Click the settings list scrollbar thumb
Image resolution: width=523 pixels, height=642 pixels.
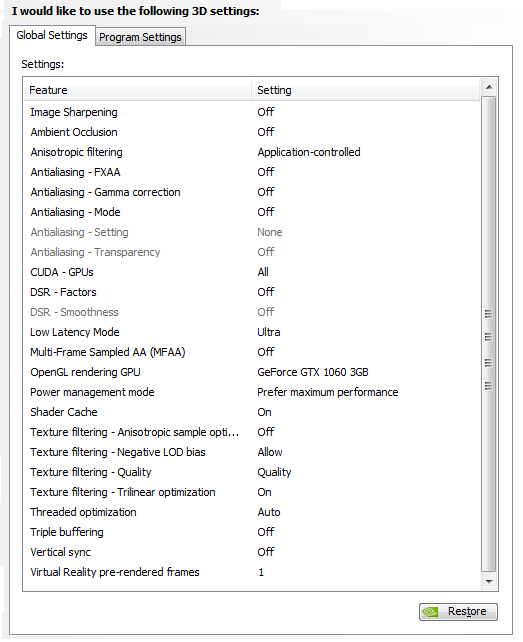pyautogui.click(x=489, y=334)
